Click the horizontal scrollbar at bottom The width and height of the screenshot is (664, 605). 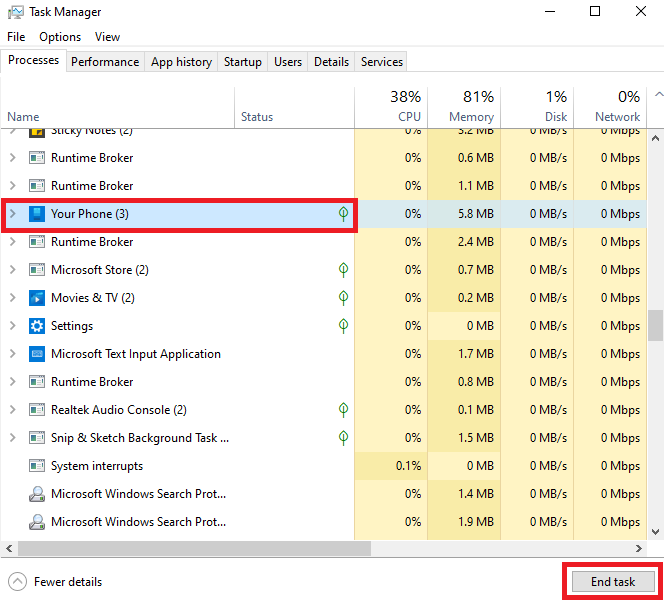190,549
